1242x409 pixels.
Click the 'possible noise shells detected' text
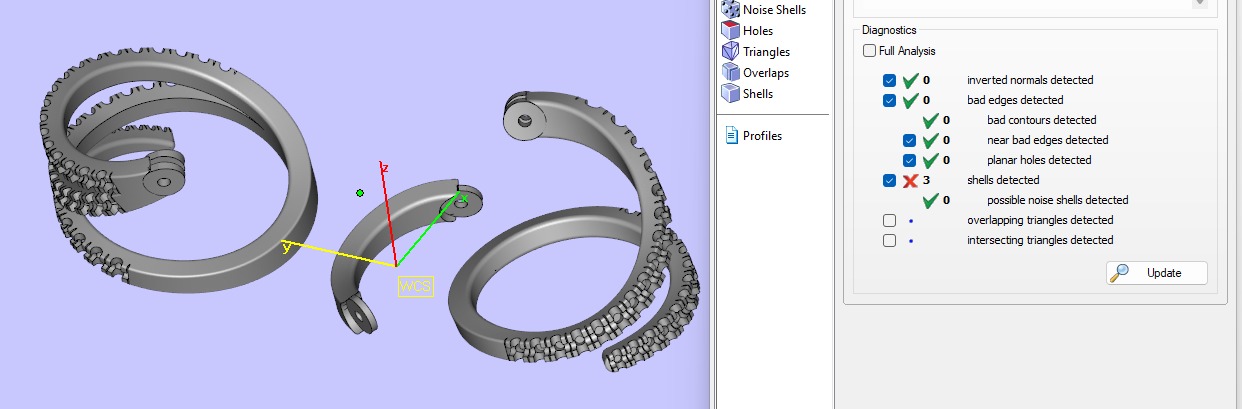[1058, 200]
